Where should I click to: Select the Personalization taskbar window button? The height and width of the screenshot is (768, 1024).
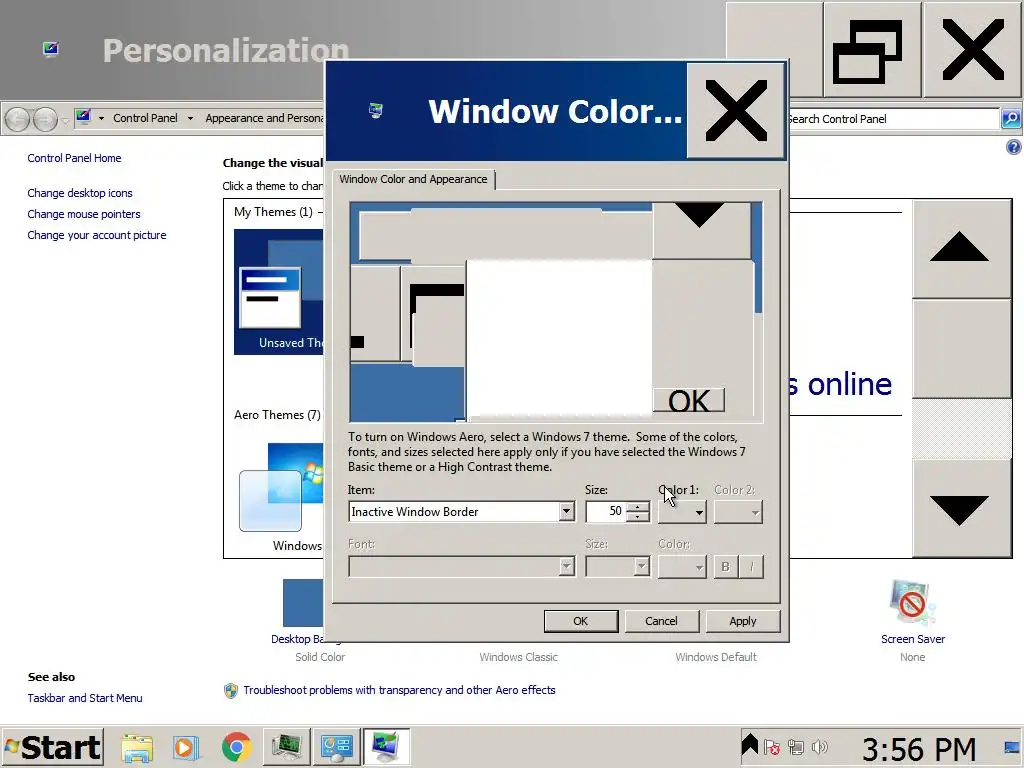pos(386,747)
